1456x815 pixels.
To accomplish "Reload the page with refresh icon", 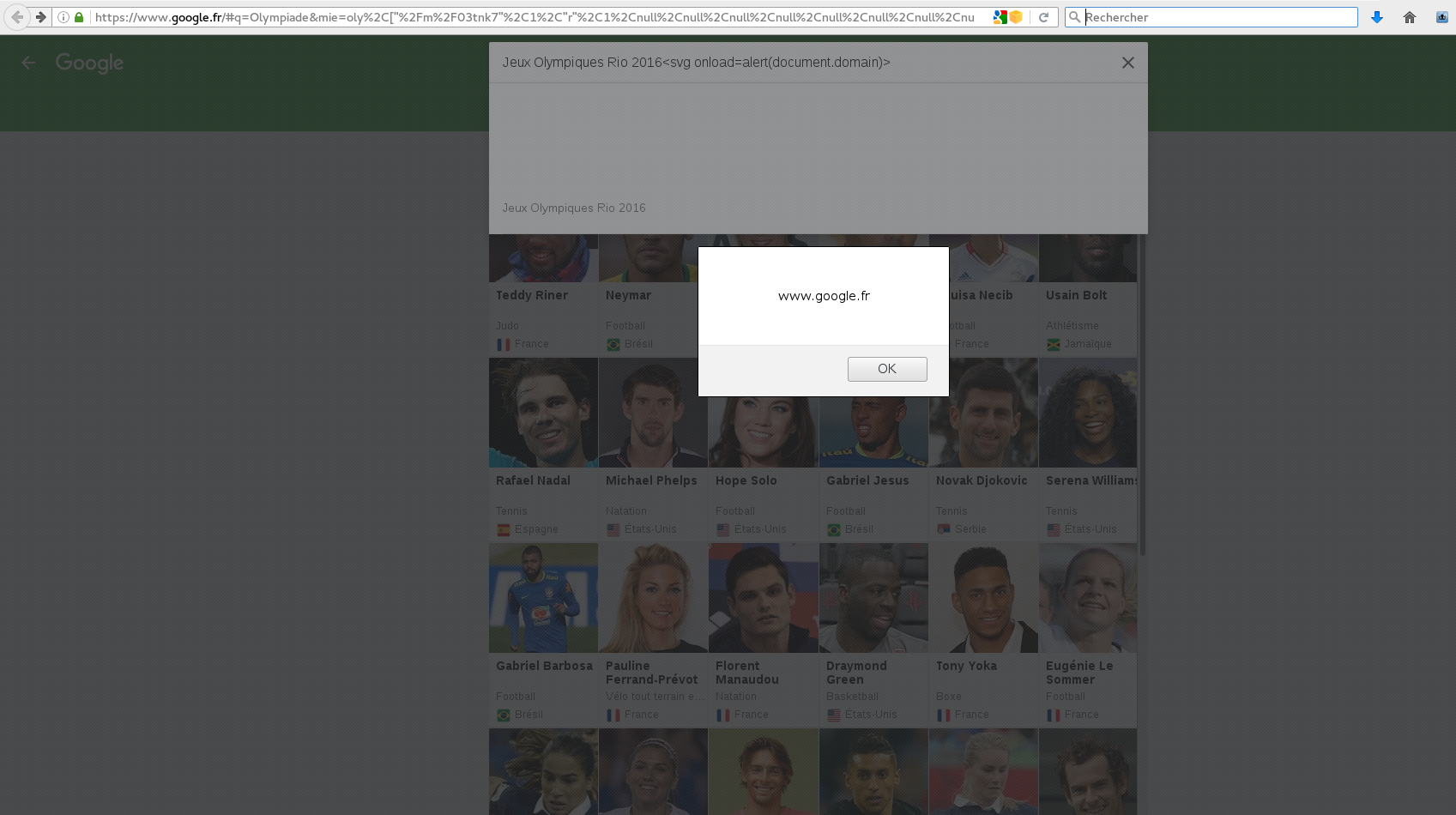I will click(x=1043, y=17).
